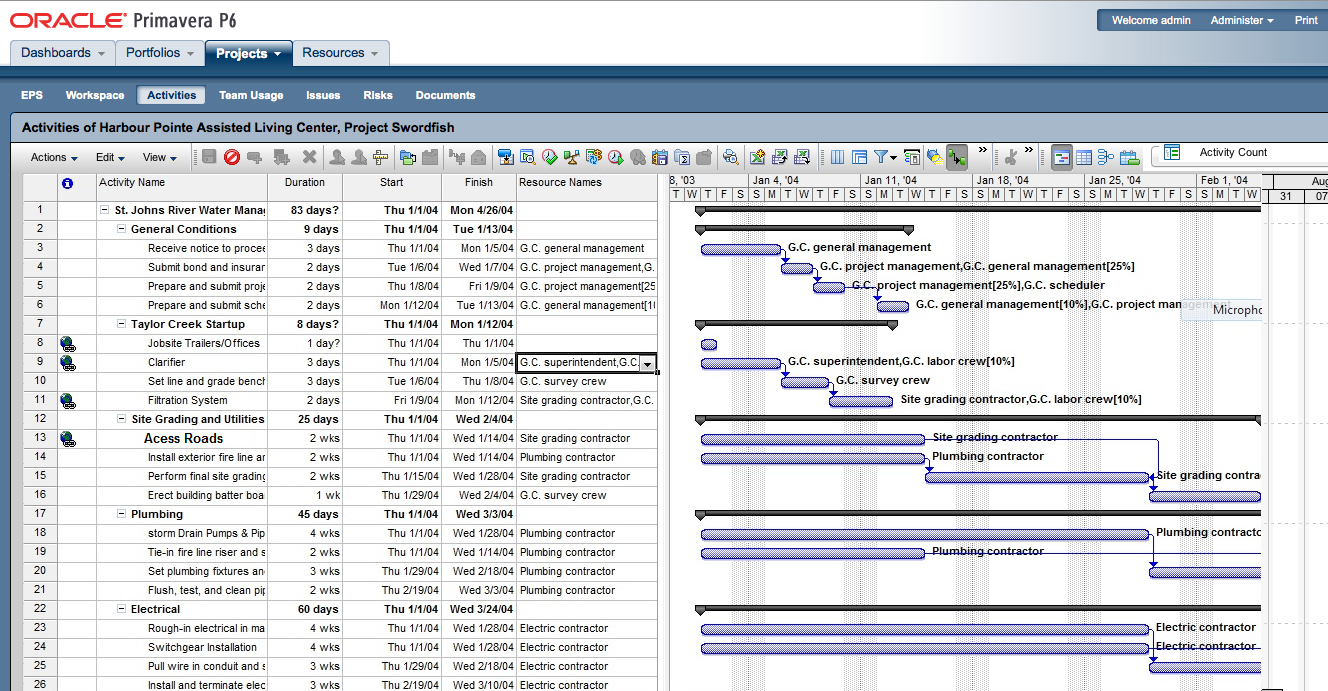Click the Save disk icon in toolbar
Viewport: 1328px width, 691px height.
[209, 157]
